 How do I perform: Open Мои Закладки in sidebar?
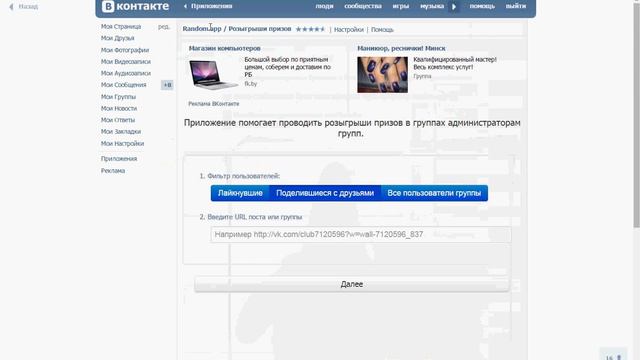(x=121, y=132)
